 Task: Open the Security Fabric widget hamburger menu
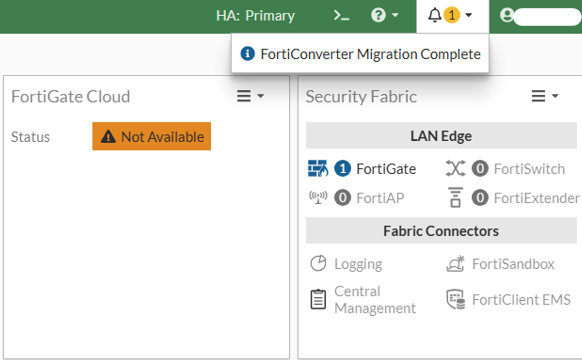click(x=538, y=96)
